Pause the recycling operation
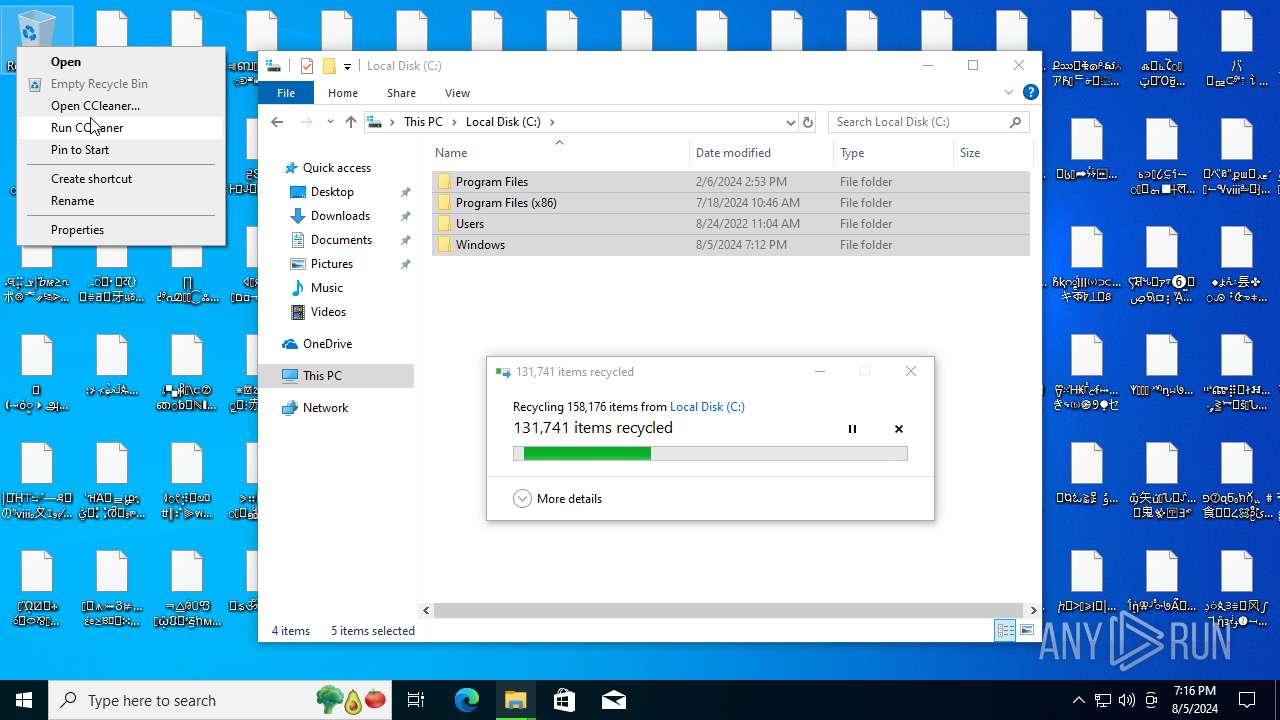Viewport: 1280px width, 720px height. coord(852,429)
